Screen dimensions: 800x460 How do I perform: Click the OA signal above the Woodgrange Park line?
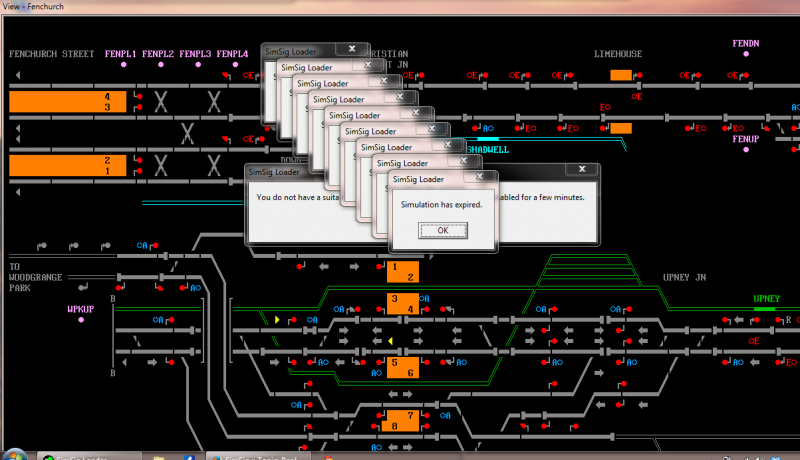point(142,245)
